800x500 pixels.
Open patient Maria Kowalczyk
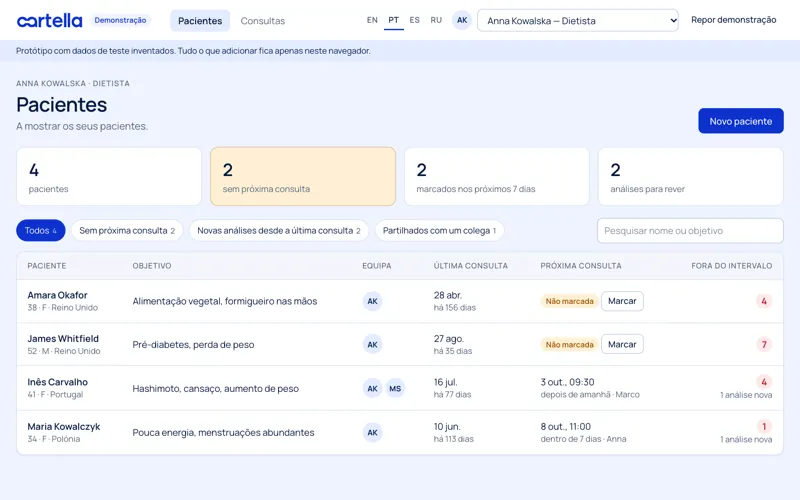[x=64, y=427]
